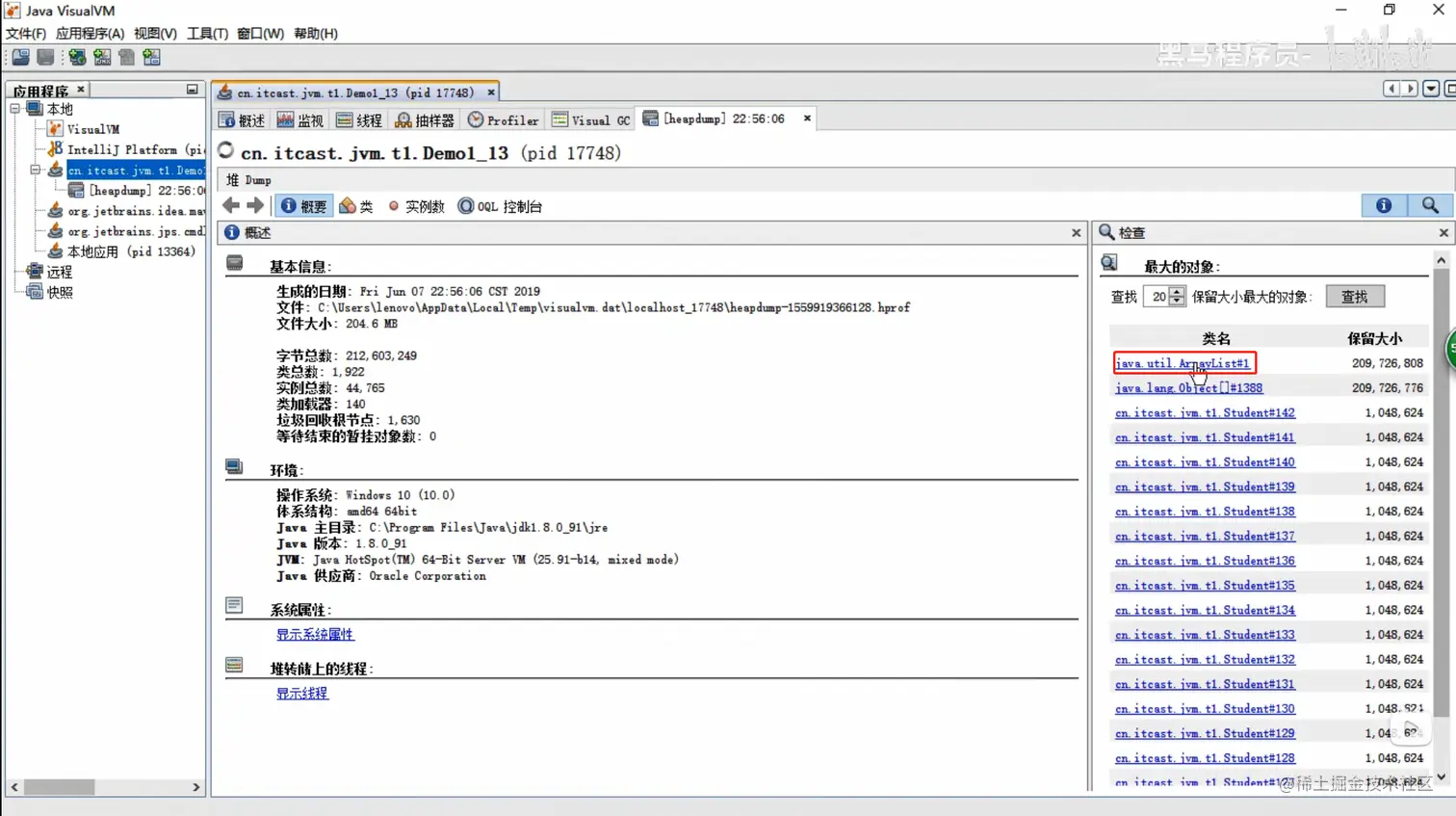
Task: Open the 帮助(H) menu
Action: pyautogui.click(x=316, y=34)
